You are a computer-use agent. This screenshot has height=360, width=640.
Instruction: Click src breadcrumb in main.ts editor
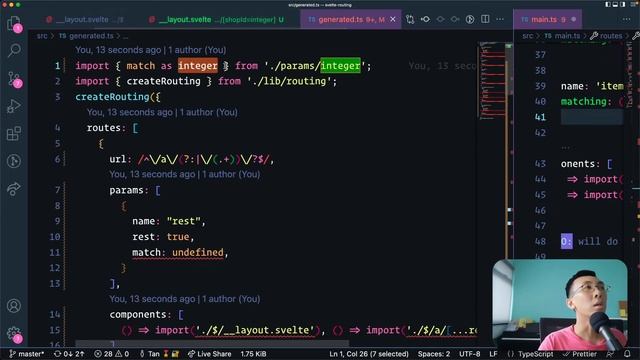(528, 36)
